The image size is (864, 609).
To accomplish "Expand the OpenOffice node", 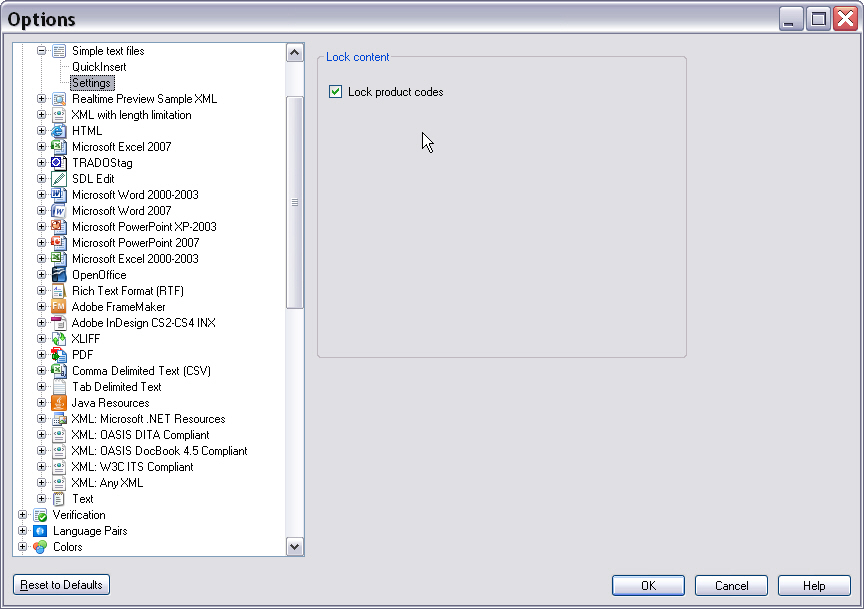I will pos(41,274).
